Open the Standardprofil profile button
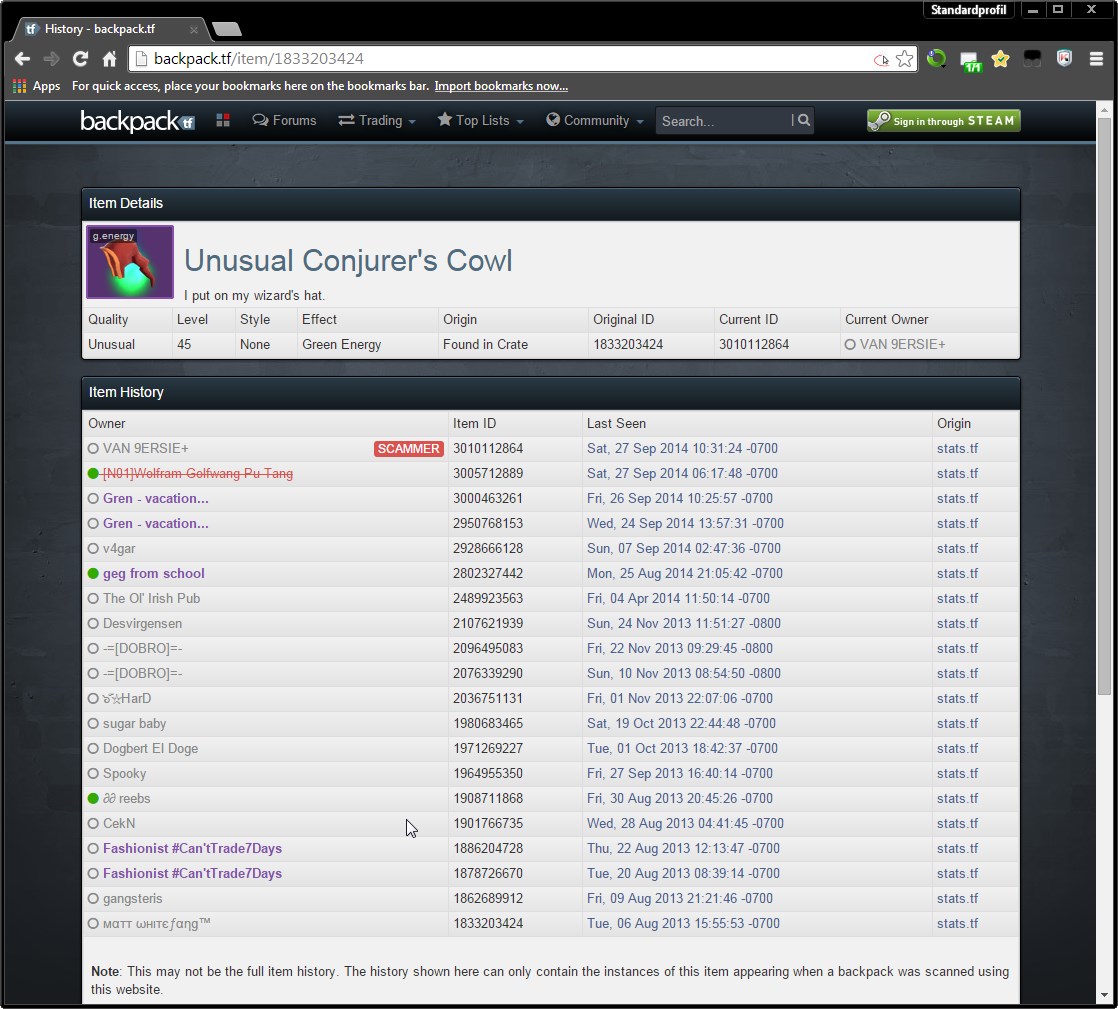1118x1009 pixels. (968, 9)
